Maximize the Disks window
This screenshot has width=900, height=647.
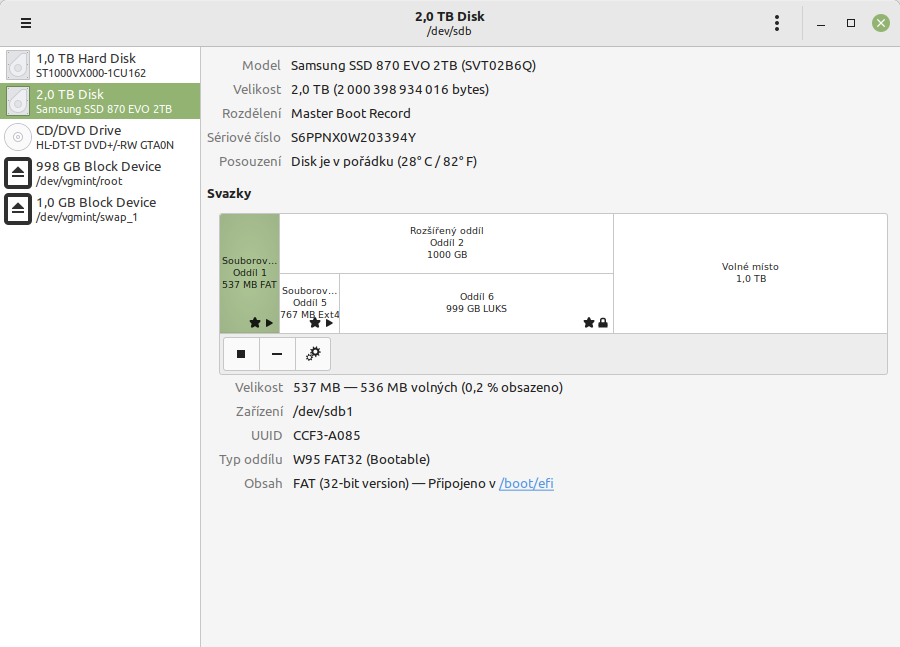(850, 23)
